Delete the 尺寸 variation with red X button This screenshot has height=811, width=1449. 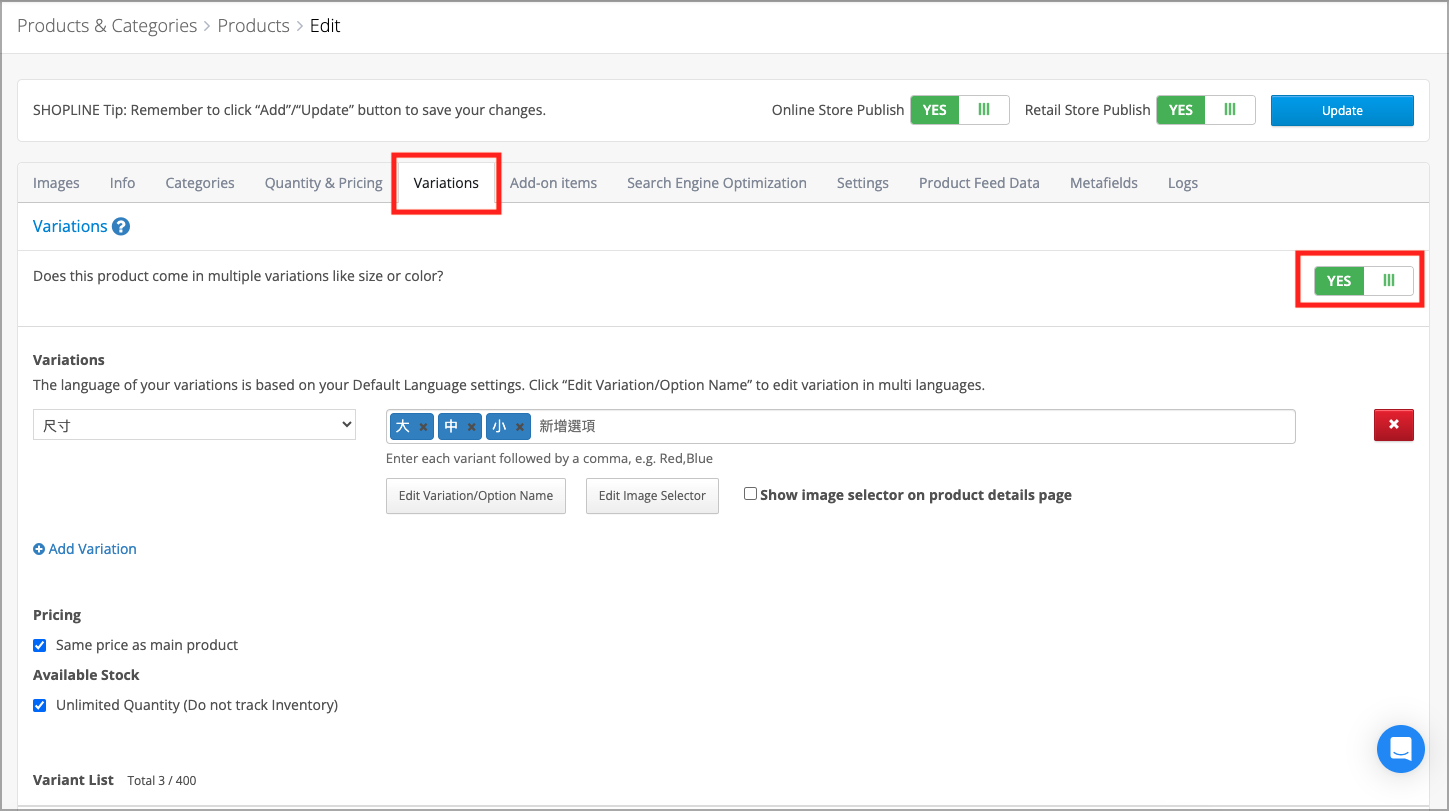coord(1394,425)
